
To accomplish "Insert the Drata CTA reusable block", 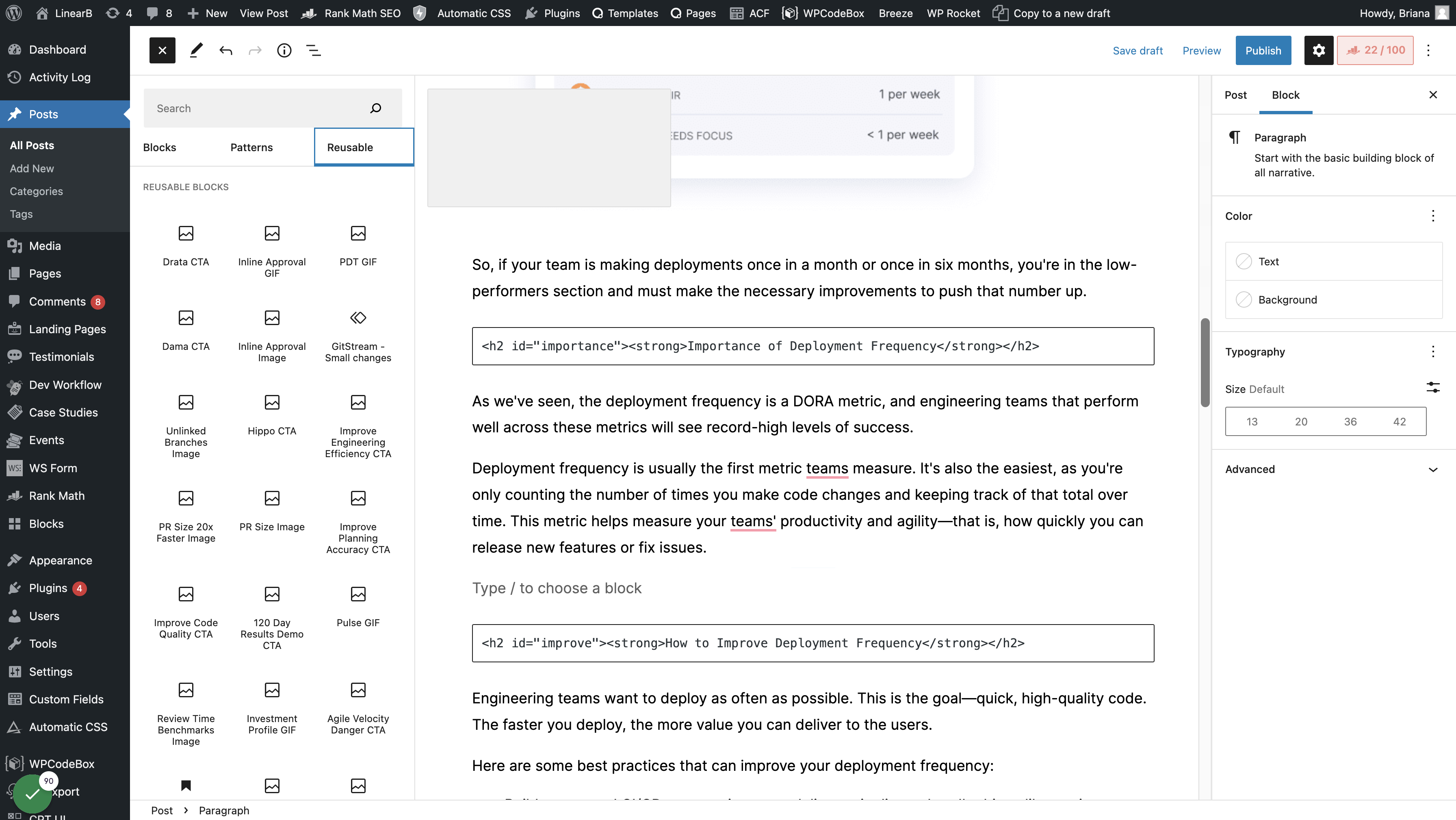I will click(x=186, y=245).
